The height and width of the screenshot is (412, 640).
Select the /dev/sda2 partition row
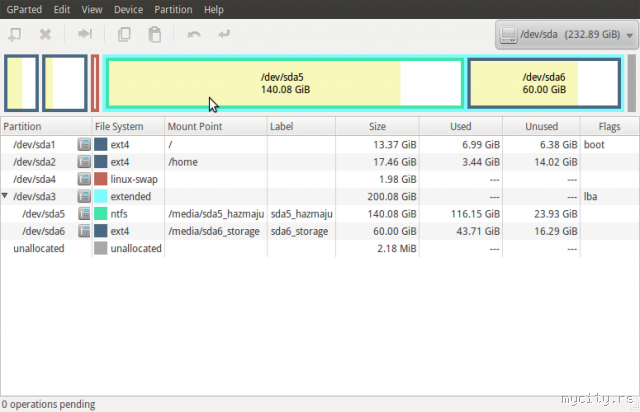coord(320,162)
